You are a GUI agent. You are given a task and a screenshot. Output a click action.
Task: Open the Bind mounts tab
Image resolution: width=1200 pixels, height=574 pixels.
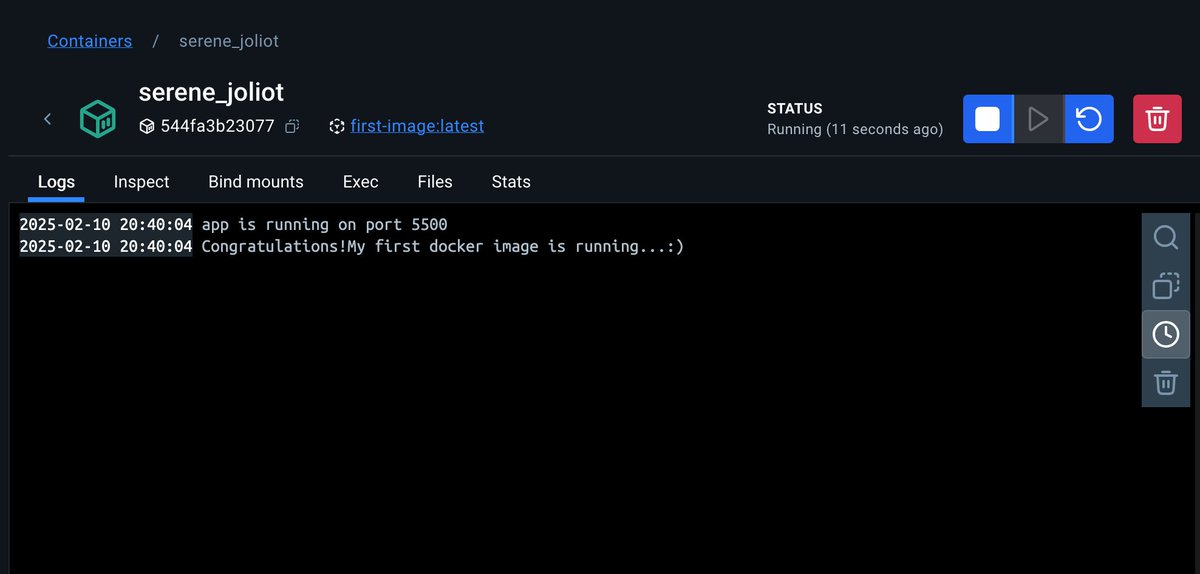click(x=256, y=182)
